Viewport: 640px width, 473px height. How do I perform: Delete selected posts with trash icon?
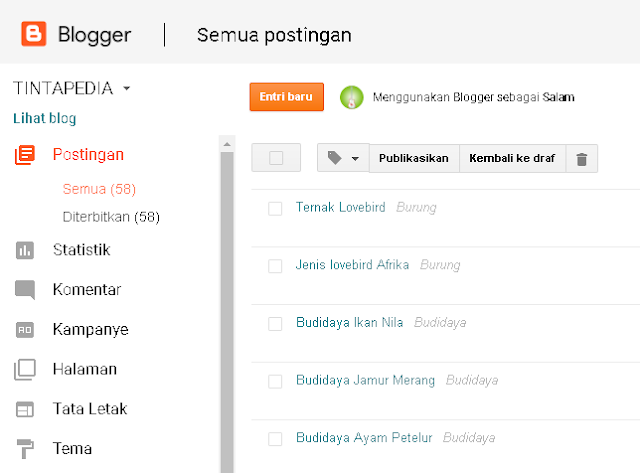point(582,159)
